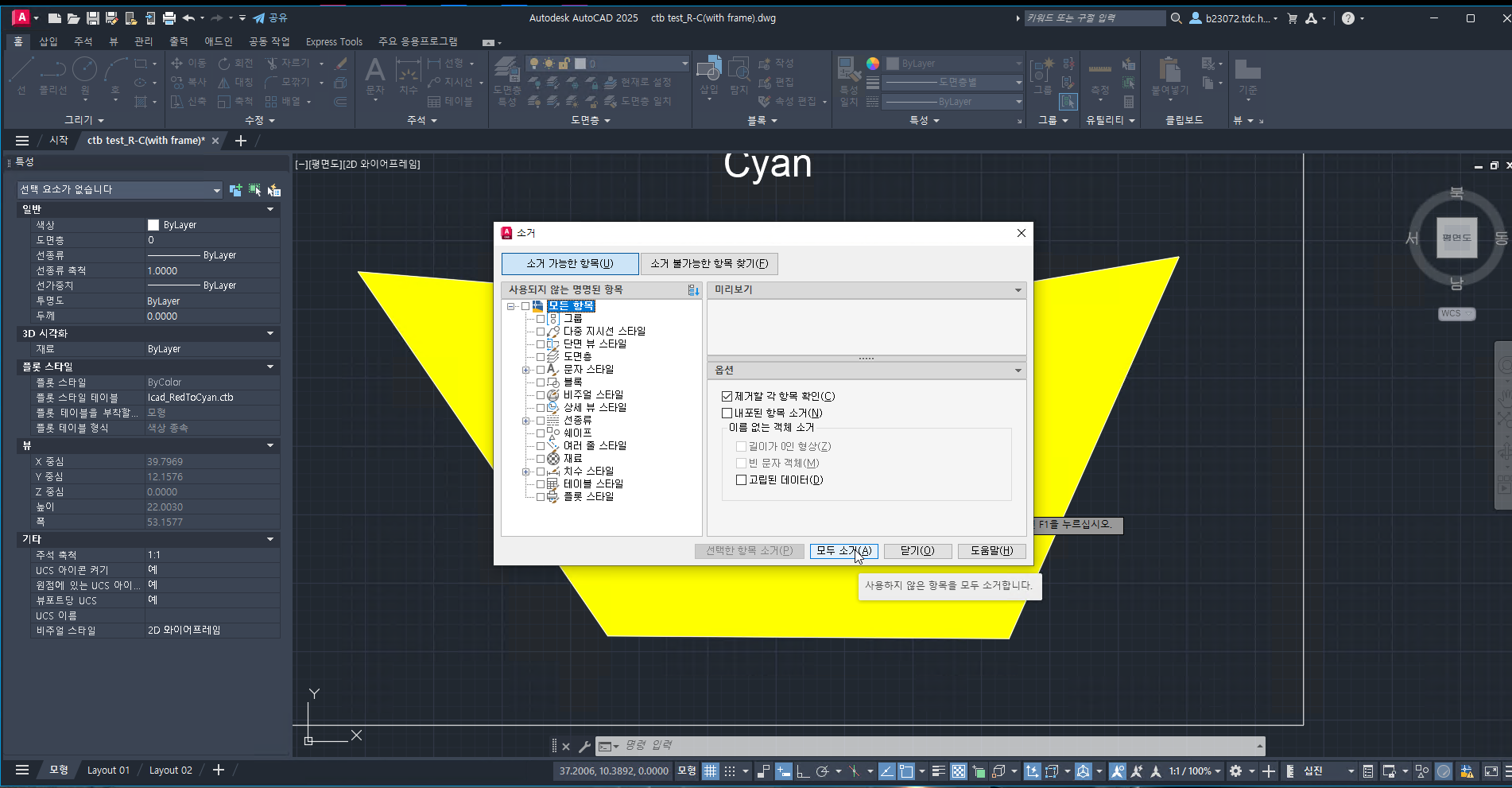The height and width of the screenshot is (788, 1512).
Task: Expand the 선종류 tree node
Action: tap(525, 421)
